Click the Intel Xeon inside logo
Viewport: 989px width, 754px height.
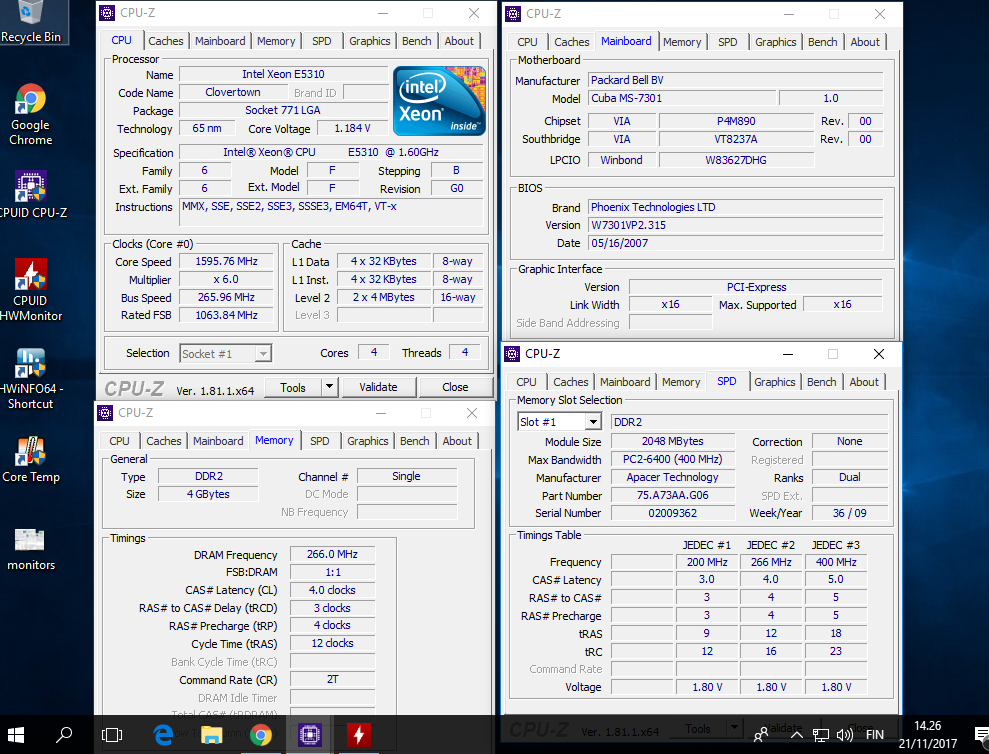click(439, 100)
